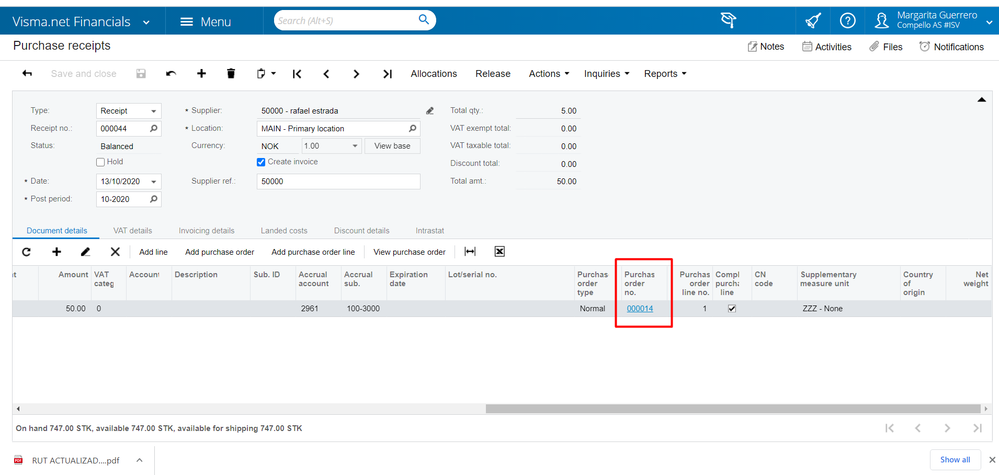Collapse the header form with the triangle
This screenshot has width=999, height=475.
981,100
